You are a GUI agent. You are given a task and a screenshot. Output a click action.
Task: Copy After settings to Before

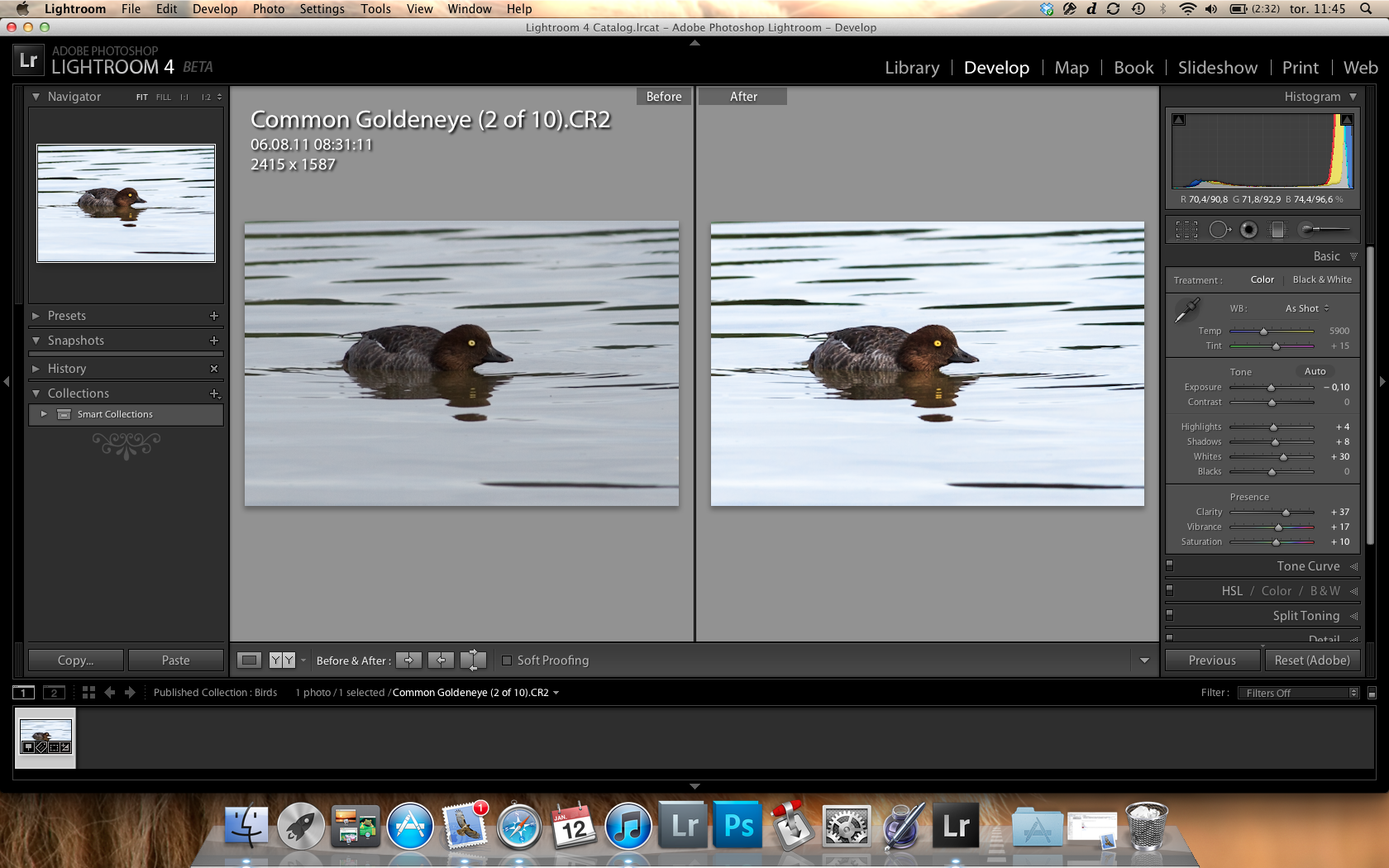coord(441,660)
